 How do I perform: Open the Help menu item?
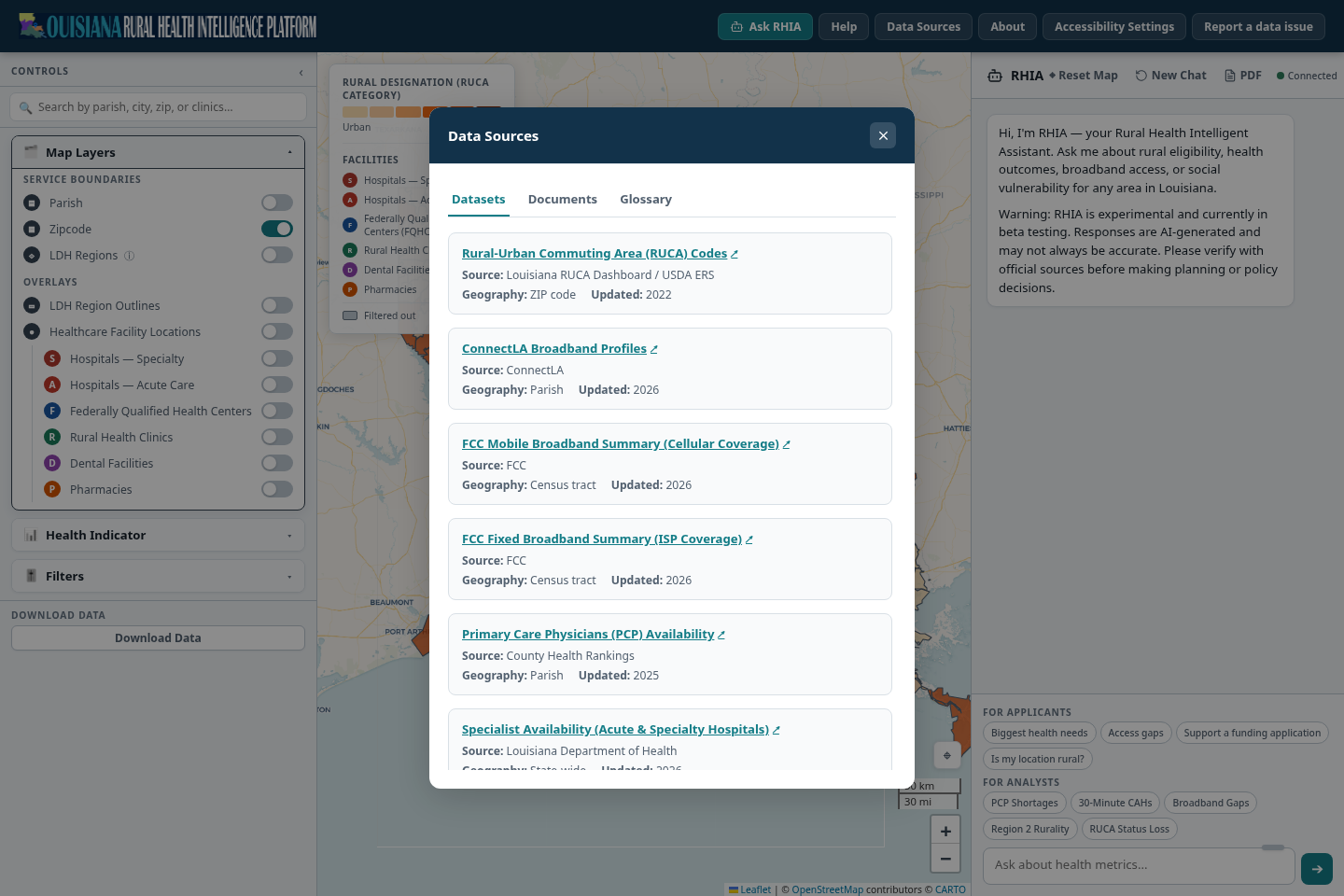point(844,27)
